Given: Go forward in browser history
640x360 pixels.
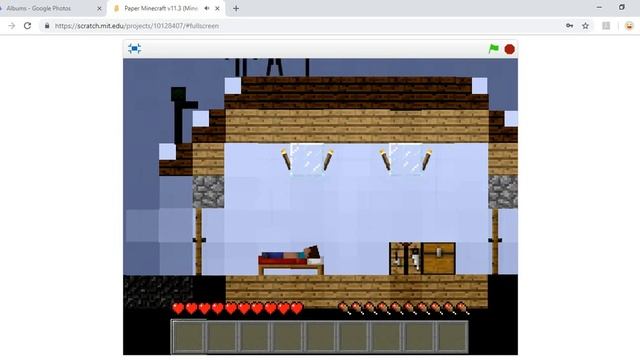Looking at the screenshot, I should tap(11, 26).
